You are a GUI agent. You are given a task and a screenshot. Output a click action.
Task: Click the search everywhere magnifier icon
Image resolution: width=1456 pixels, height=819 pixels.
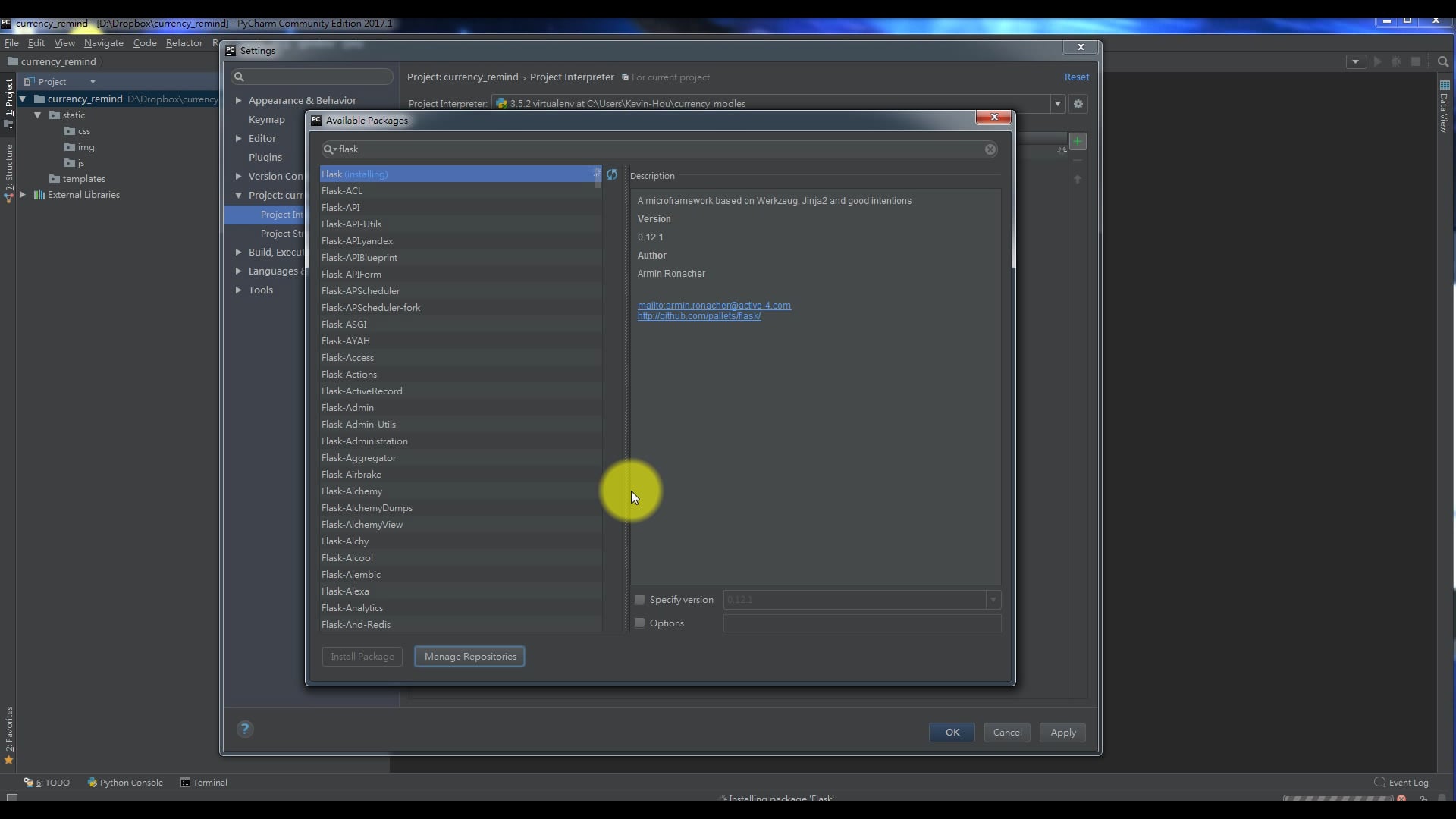(1442, 62)
